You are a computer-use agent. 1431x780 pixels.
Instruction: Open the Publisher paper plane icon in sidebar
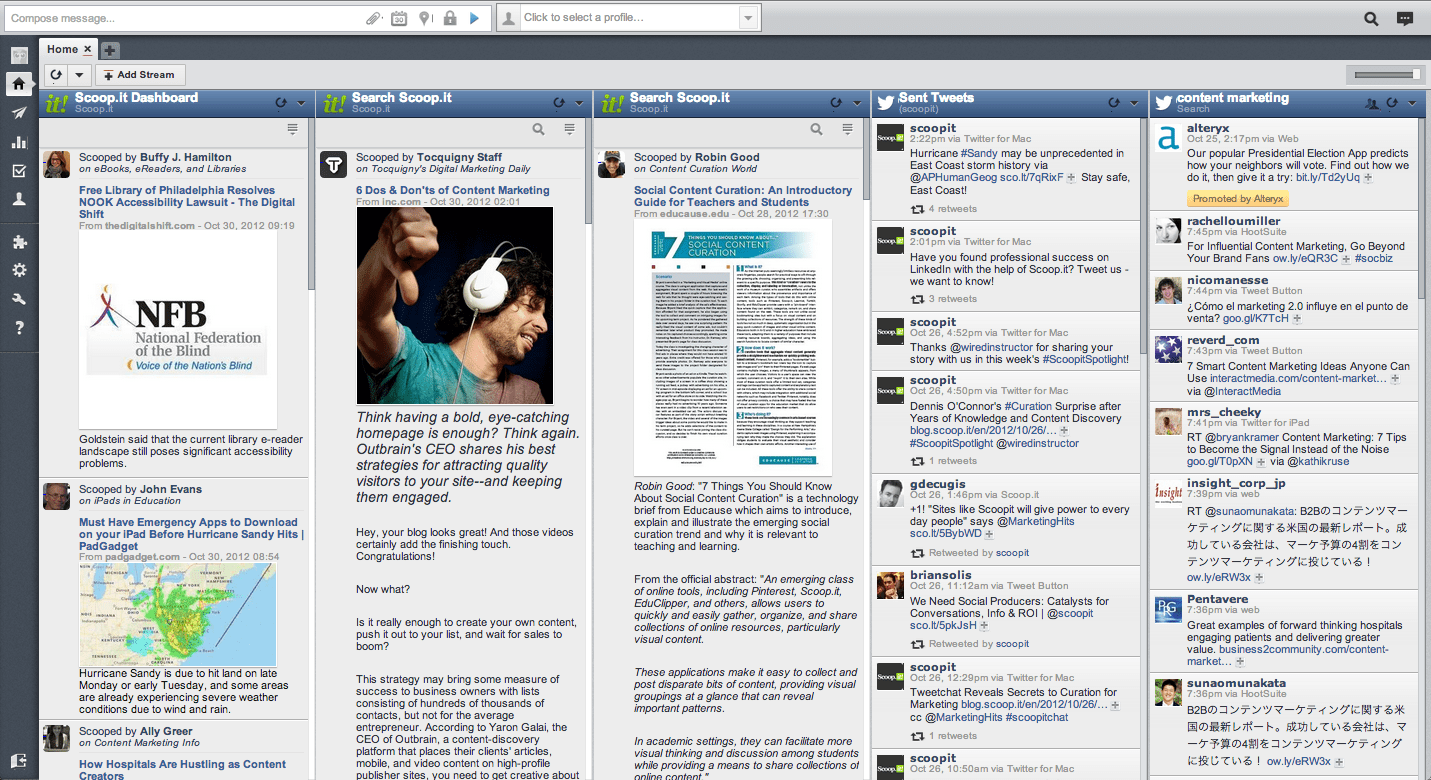(x=19, y=113)
